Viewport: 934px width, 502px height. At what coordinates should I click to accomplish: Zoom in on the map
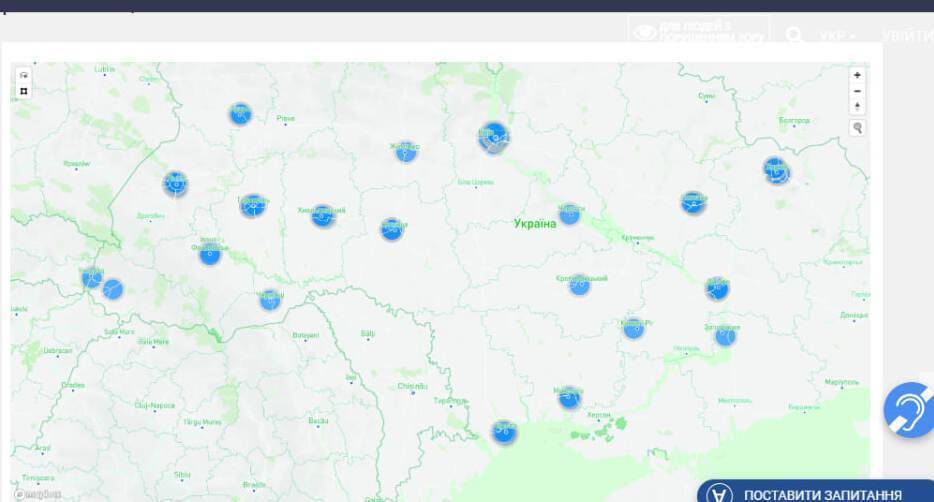(x=857, y=75)
